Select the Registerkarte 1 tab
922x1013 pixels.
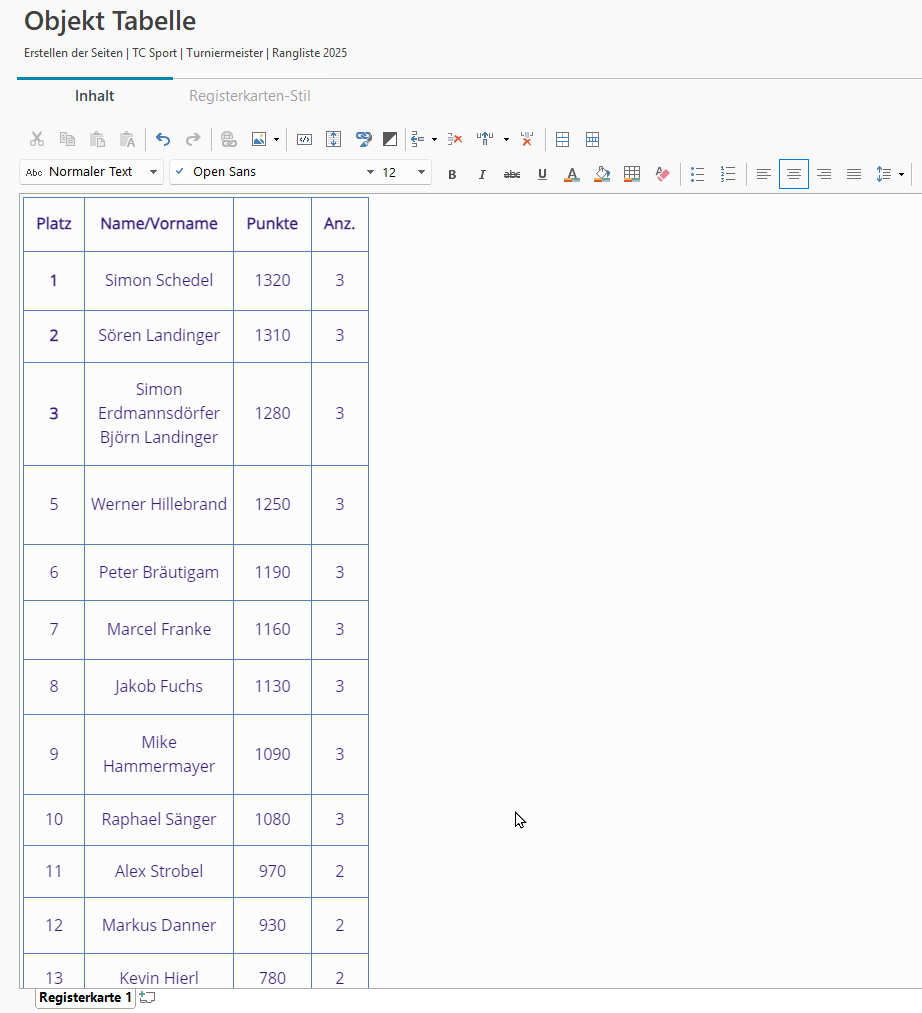point(85,998)
